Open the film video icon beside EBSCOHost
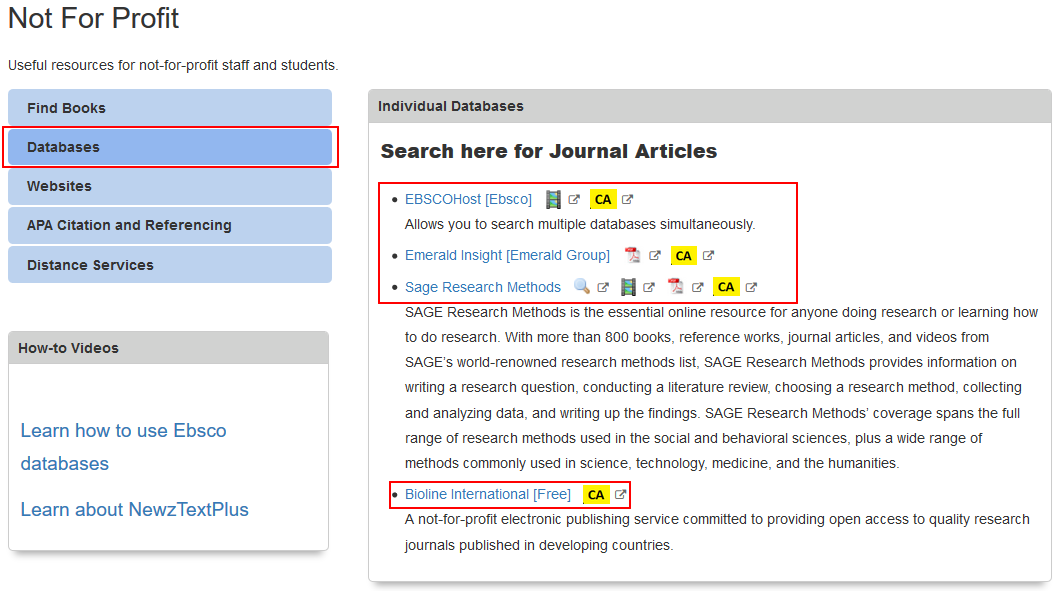1063x591 pixels. click(x=553, y=199)
